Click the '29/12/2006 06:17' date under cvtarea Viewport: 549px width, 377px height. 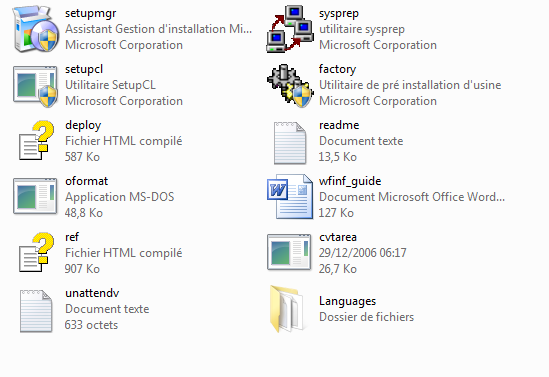(x=362, y=253)
